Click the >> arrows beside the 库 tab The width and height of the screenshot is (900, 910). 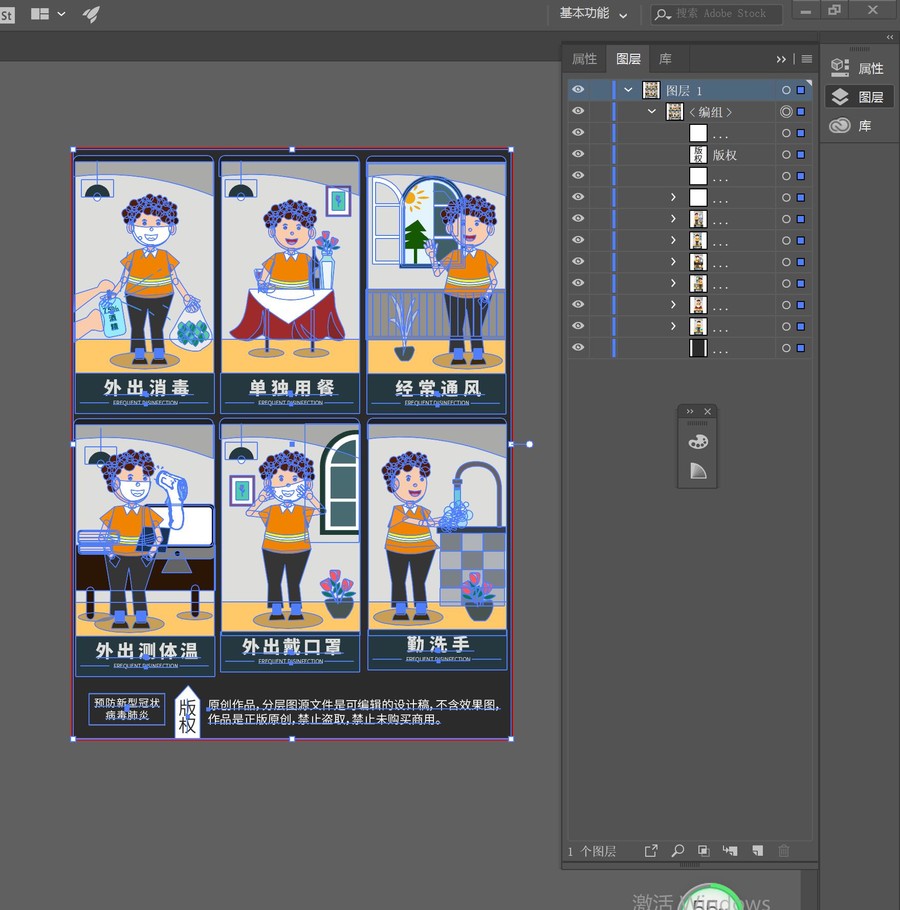pyautogui.click(x=781, y=59)
